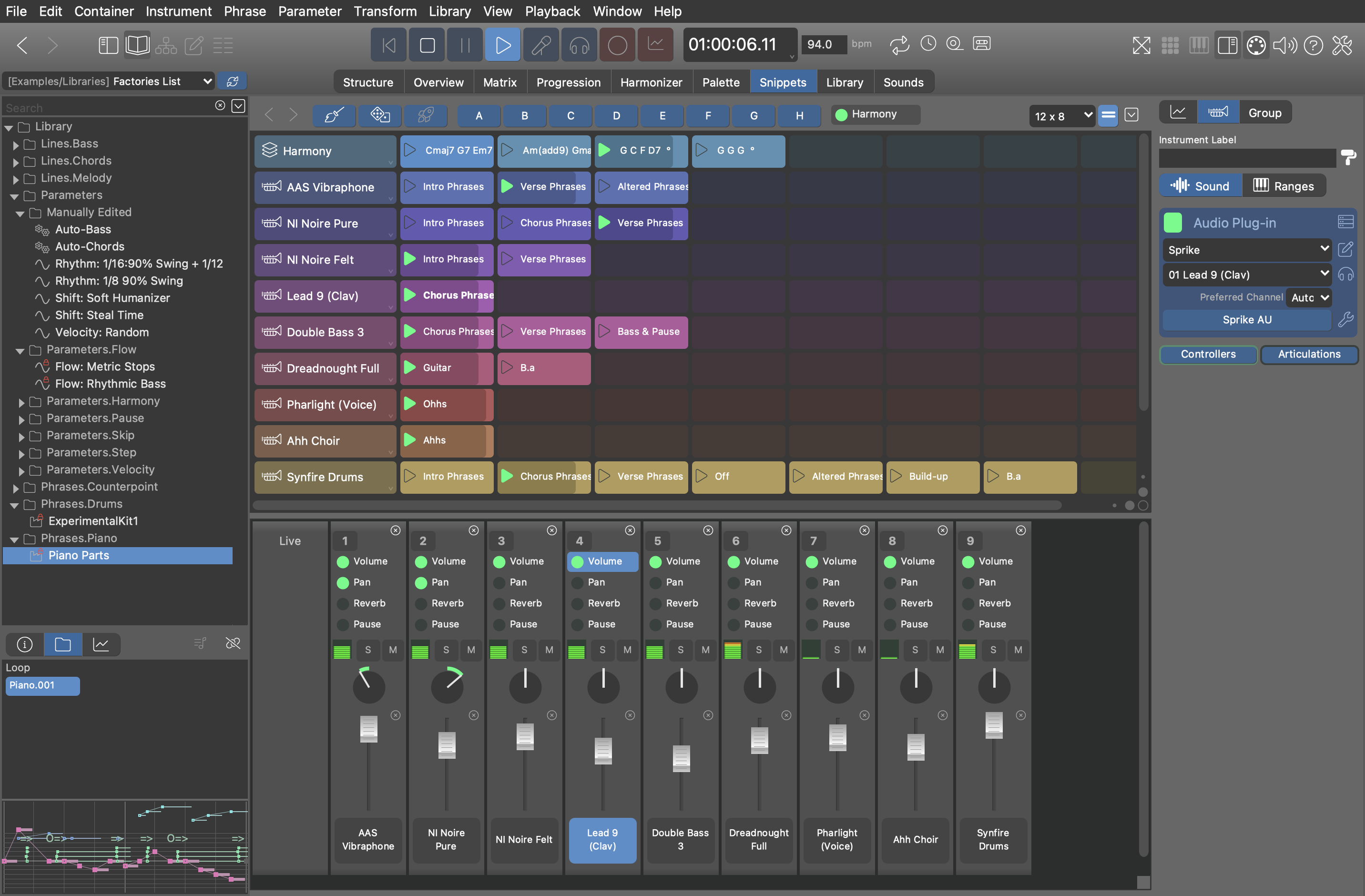Click the Record button in transport
This screenshot has height=896, width=1365.
[617, 45]
